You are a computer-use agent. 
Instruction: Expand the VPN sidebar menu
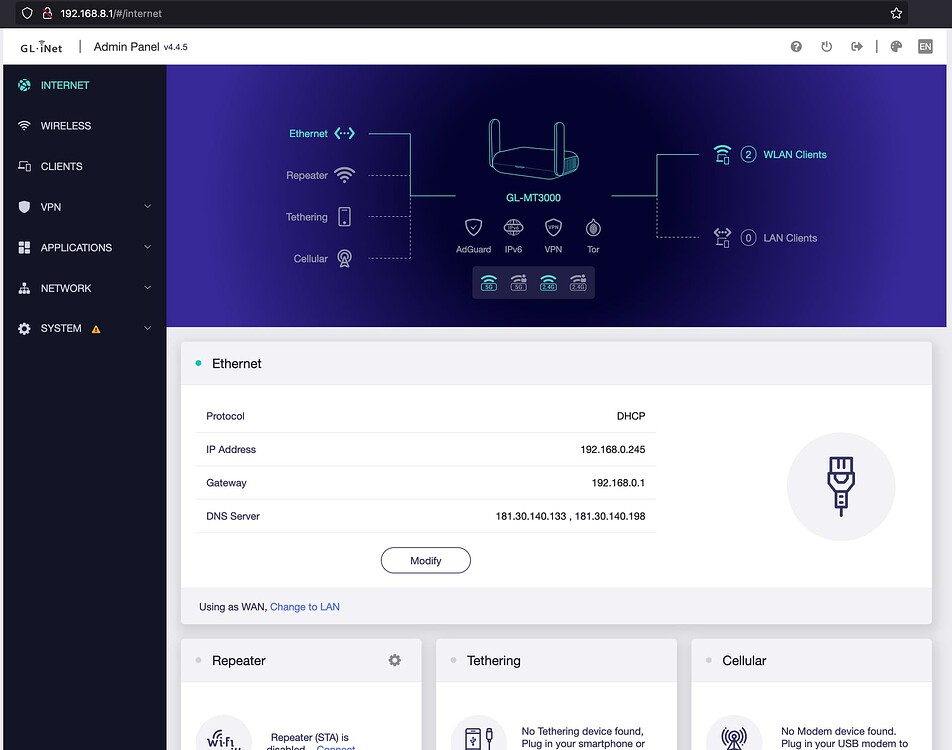click(x=84, y=207)
